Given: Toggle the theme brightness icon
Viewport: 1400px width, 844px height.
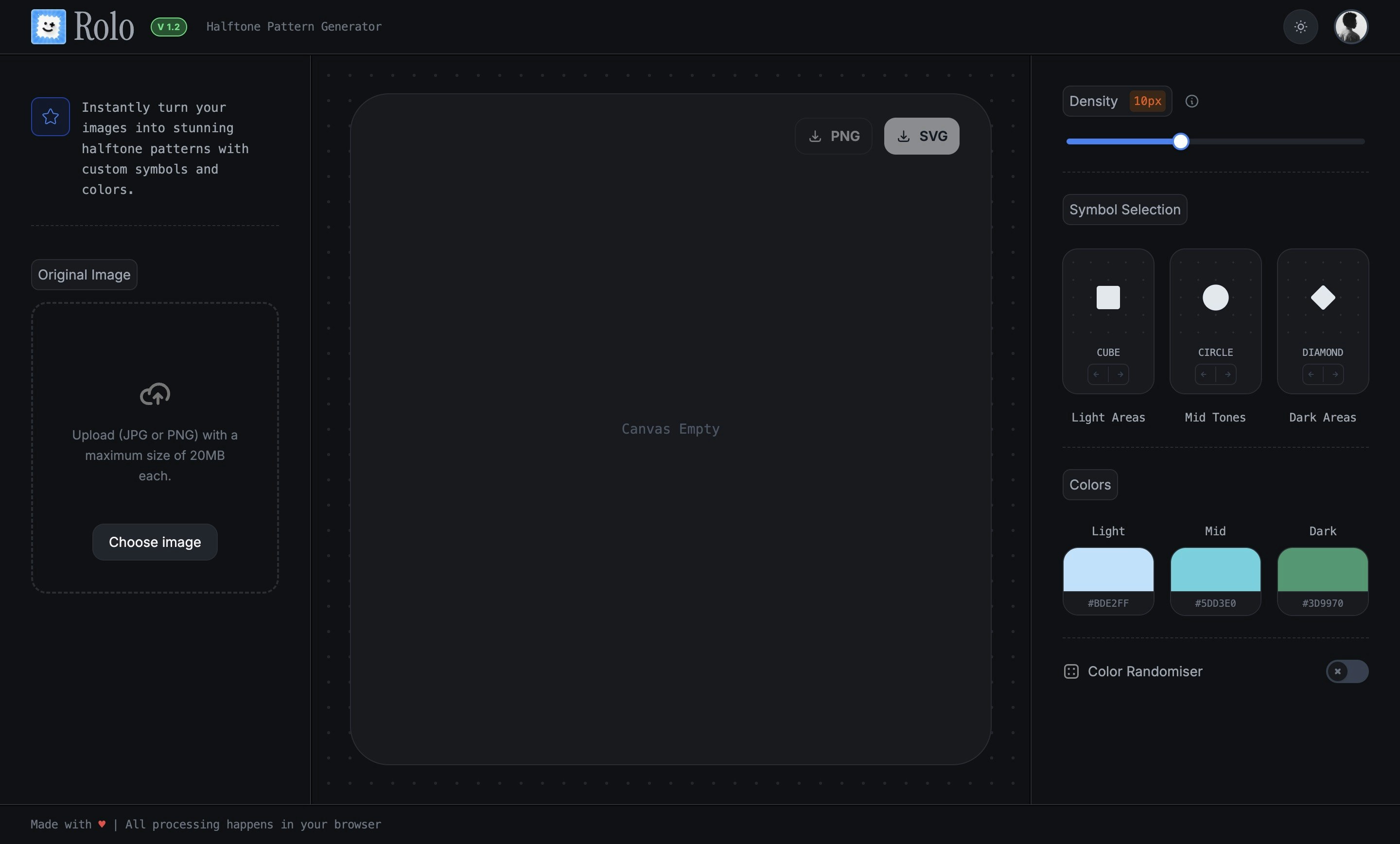Looking at the screenshot, I should coord(1300,27).
